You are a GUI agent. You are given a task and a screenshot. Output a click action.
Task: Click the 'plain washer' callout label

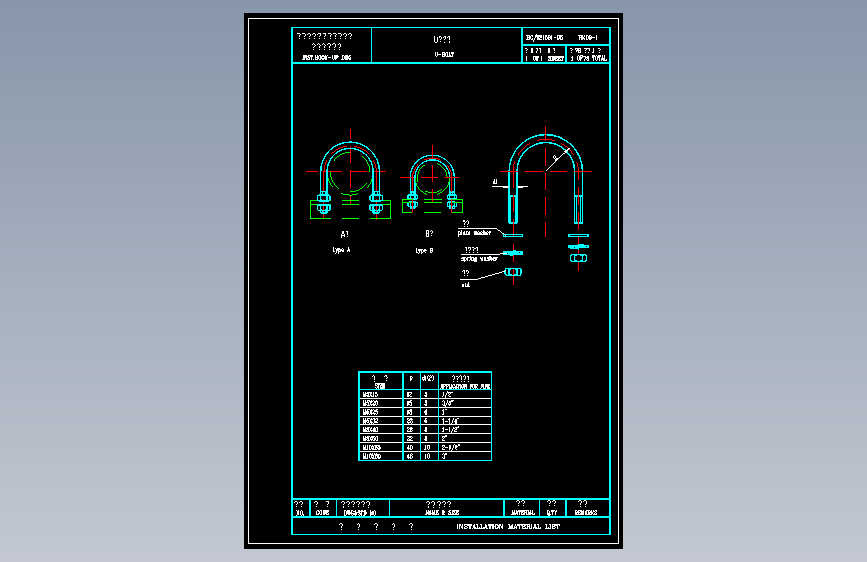coord(474,233)
